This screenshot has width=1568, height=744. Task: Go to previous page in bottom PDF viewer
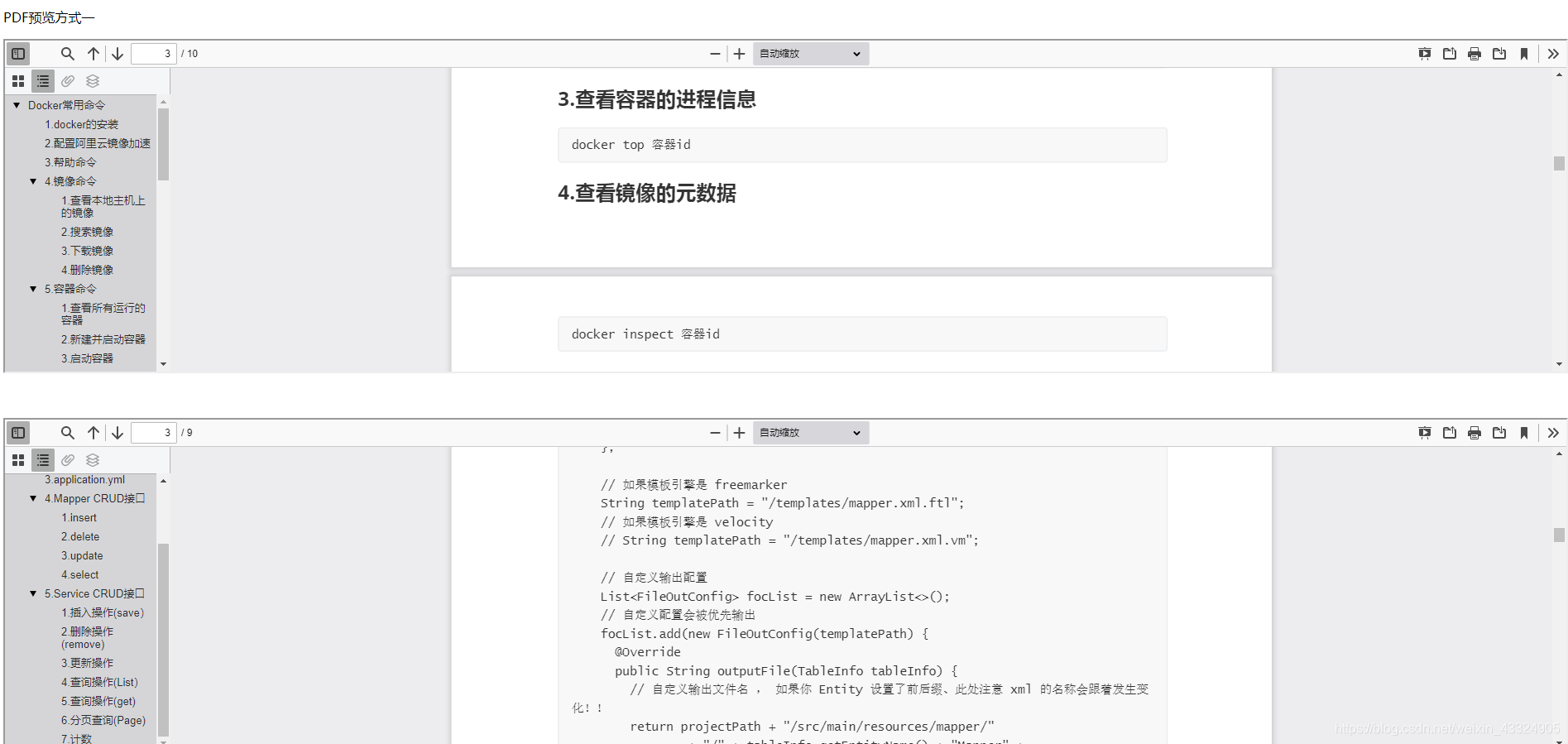(94, 433)
